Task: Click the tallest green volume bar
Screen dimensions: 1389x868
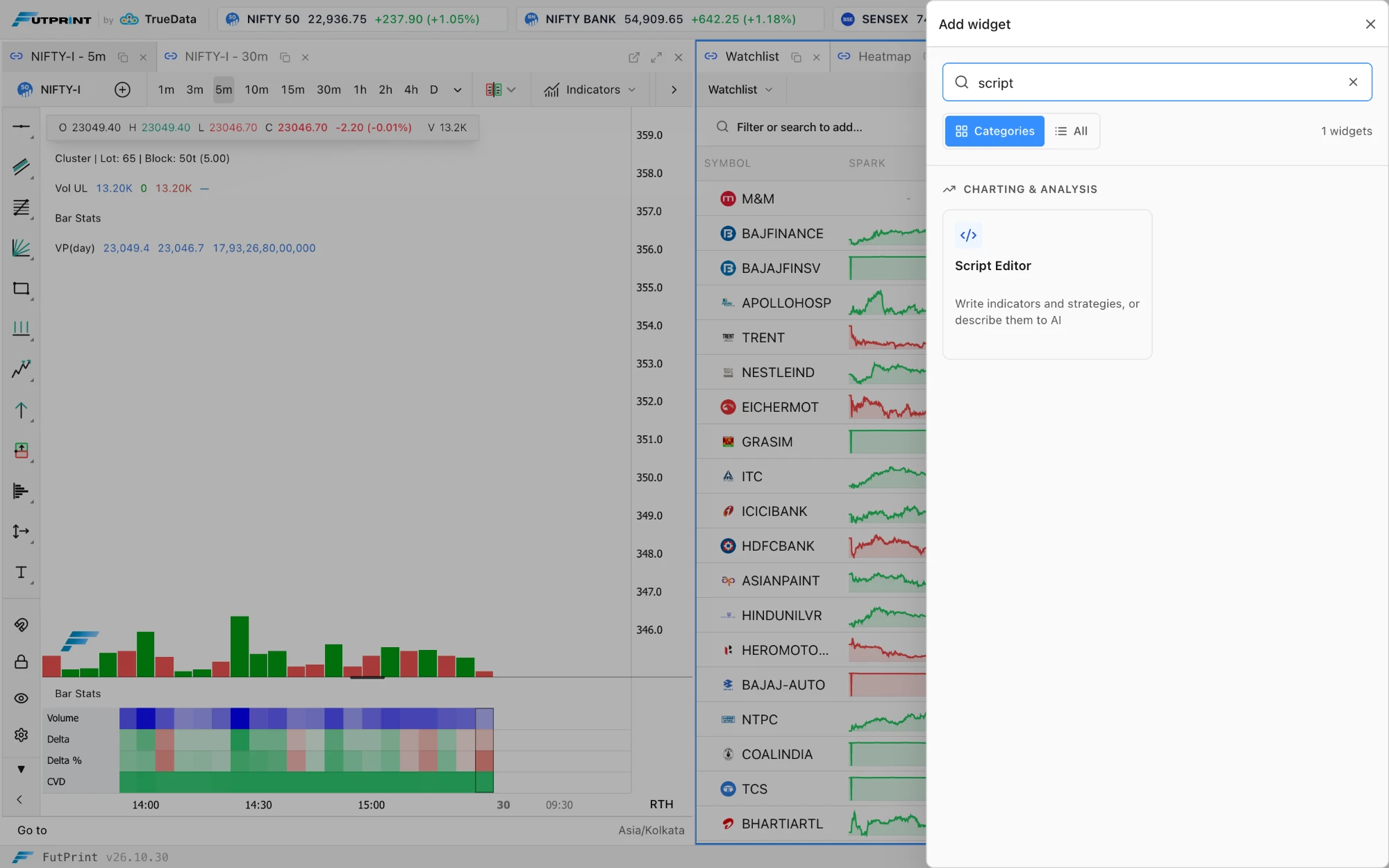Action: coord(240,646)
